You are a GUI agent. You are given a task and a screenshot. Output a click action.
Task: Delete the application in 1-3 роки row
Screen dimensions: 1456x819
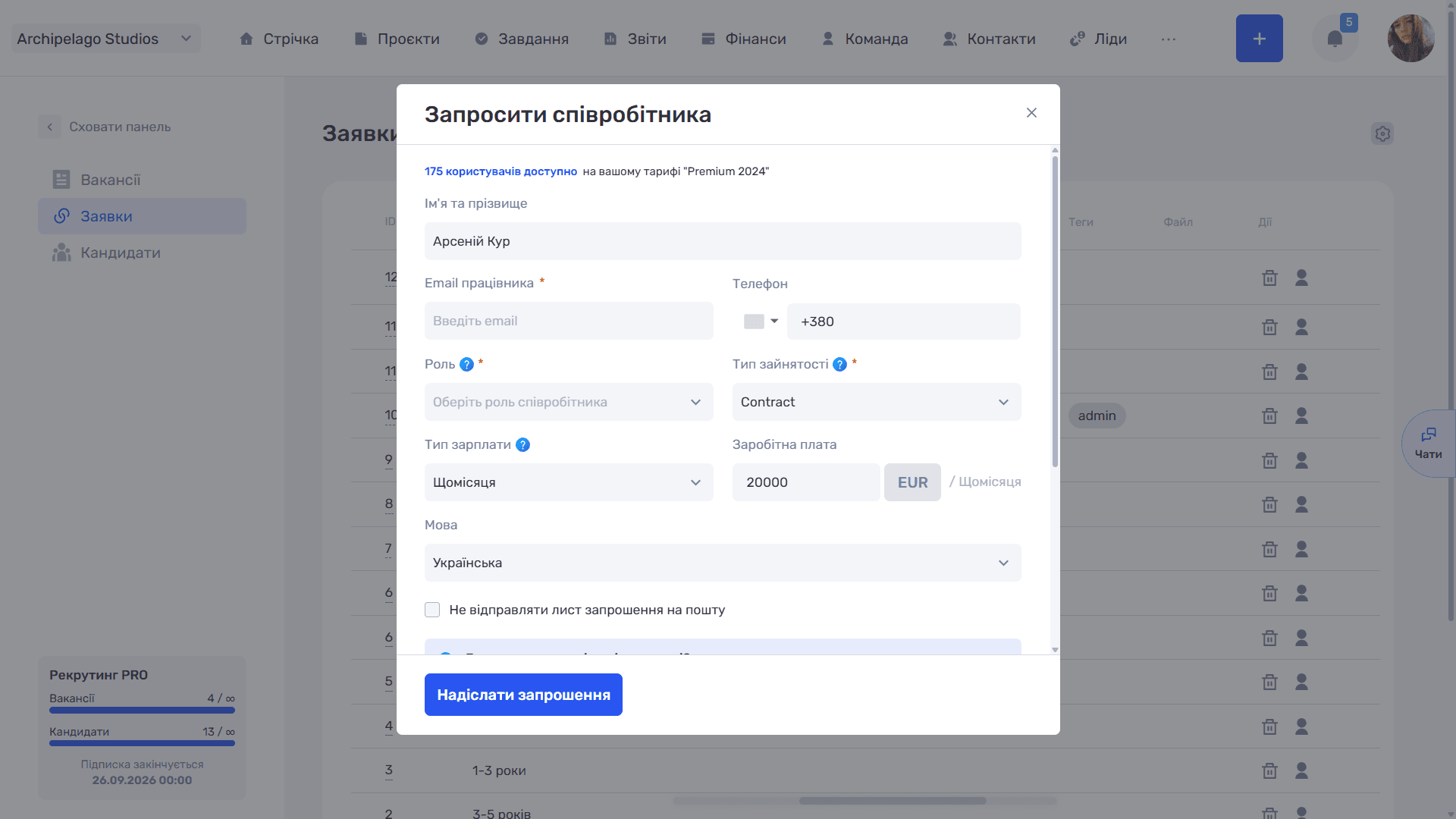click(1269, 770)
